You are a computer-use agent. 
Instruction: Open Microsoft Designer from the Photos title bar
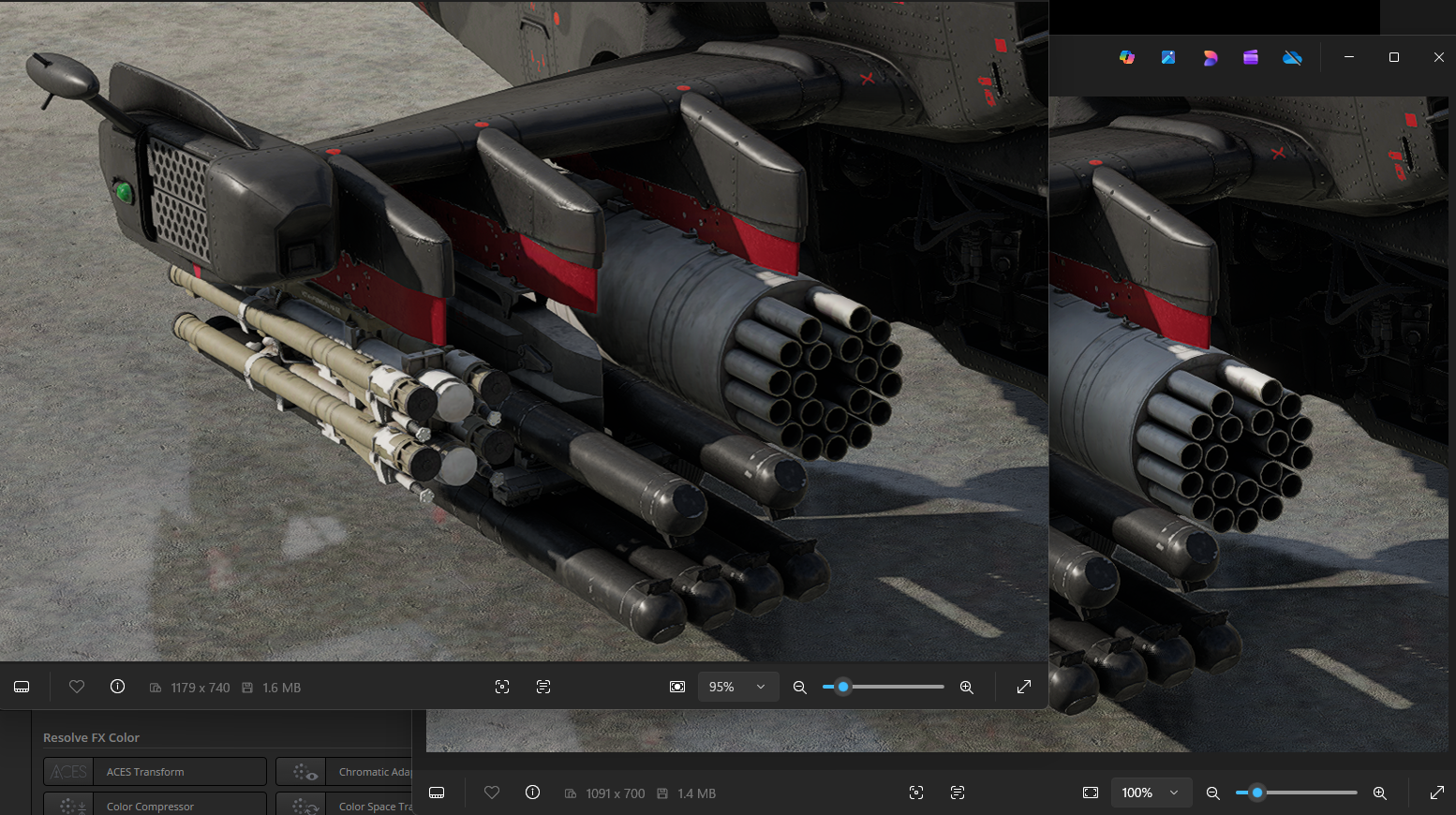[1168, 57]
